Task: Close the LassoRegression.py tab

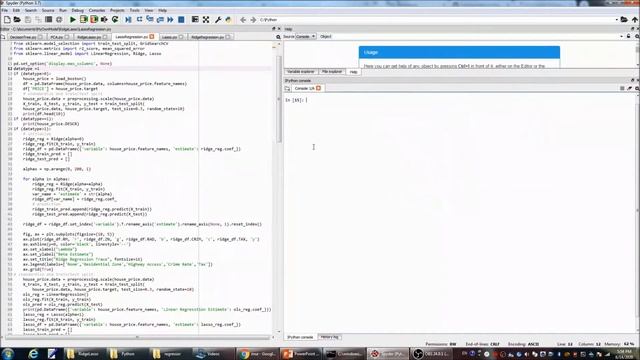Action: [152, 37]
